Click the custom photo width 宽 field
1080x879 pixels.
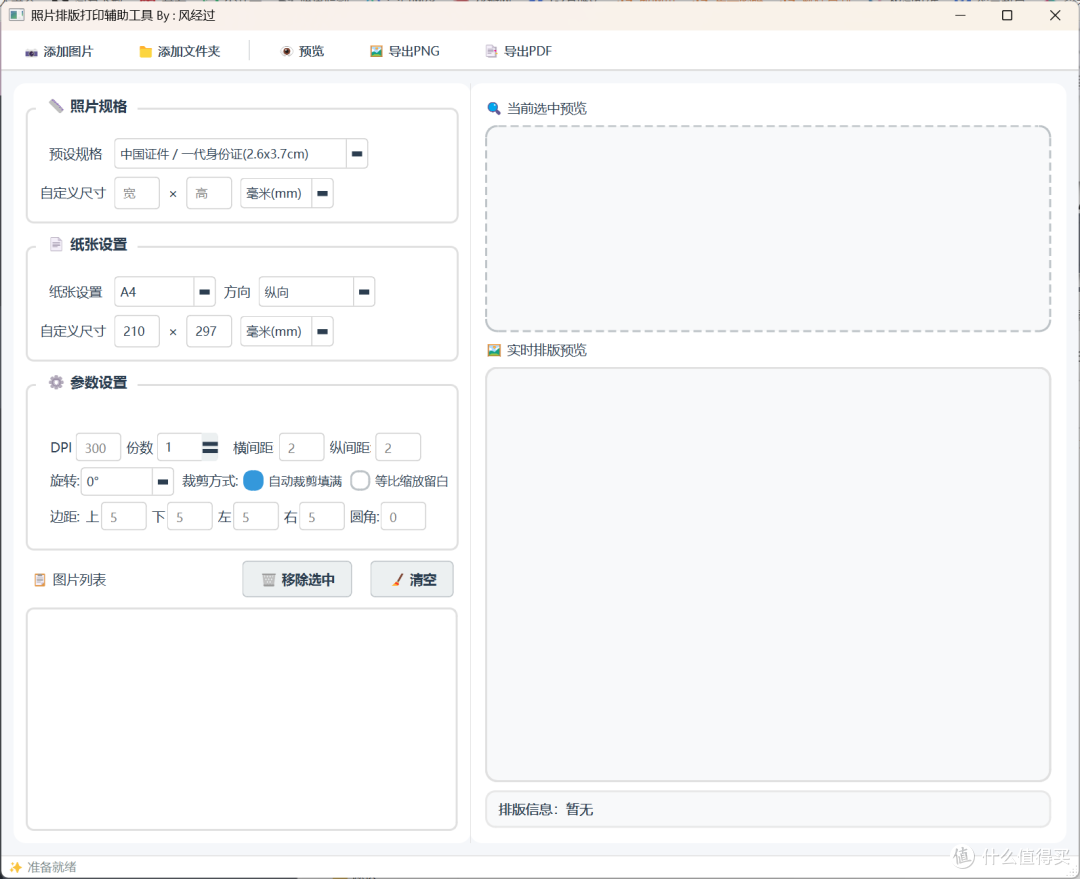[137, 194]
